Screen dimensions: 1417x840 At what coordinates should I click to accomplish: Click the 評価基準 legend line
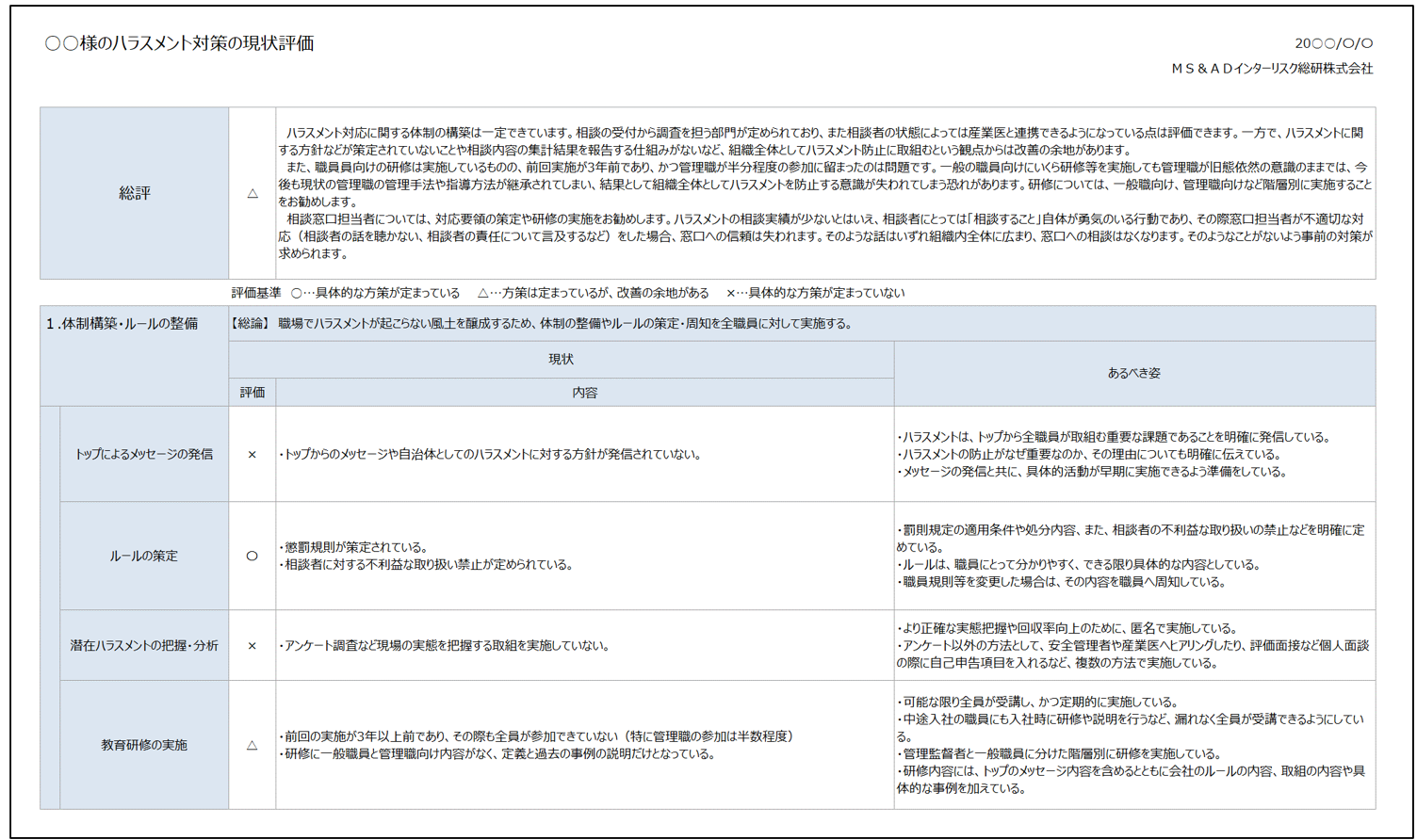pos(568,293)
